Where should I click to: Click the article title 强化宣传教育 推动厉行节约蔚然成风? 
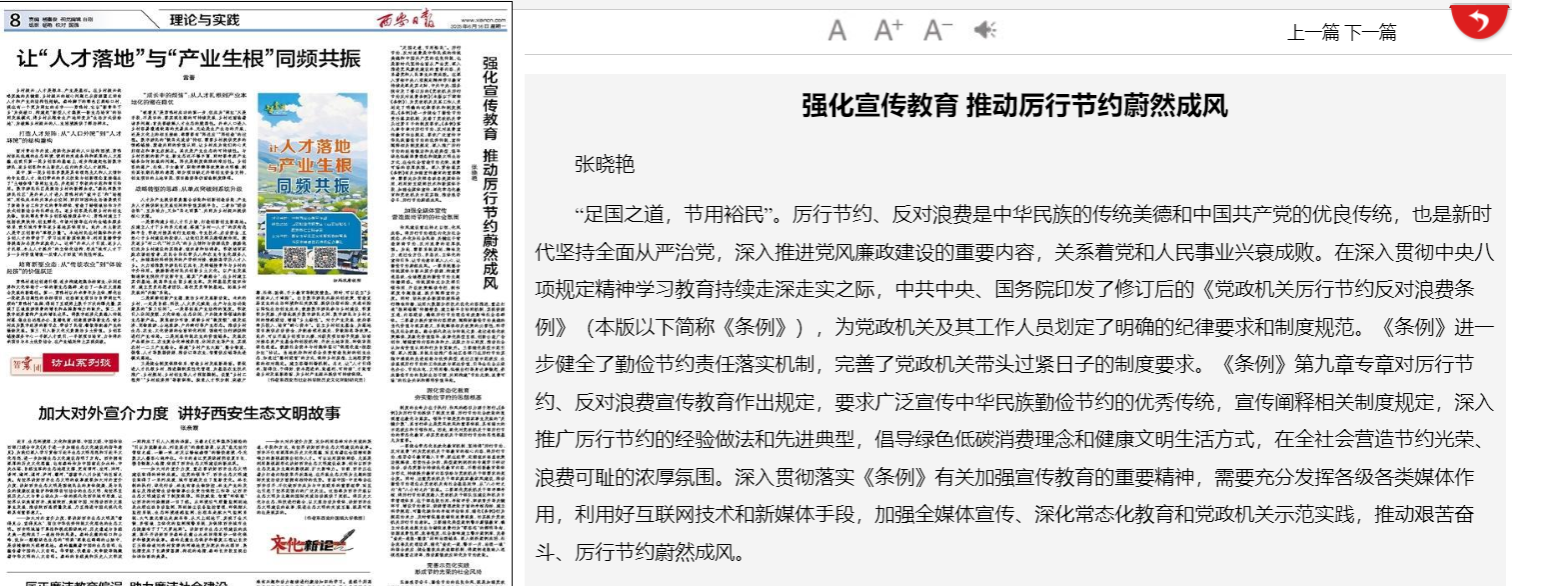tap(1014, 106)
